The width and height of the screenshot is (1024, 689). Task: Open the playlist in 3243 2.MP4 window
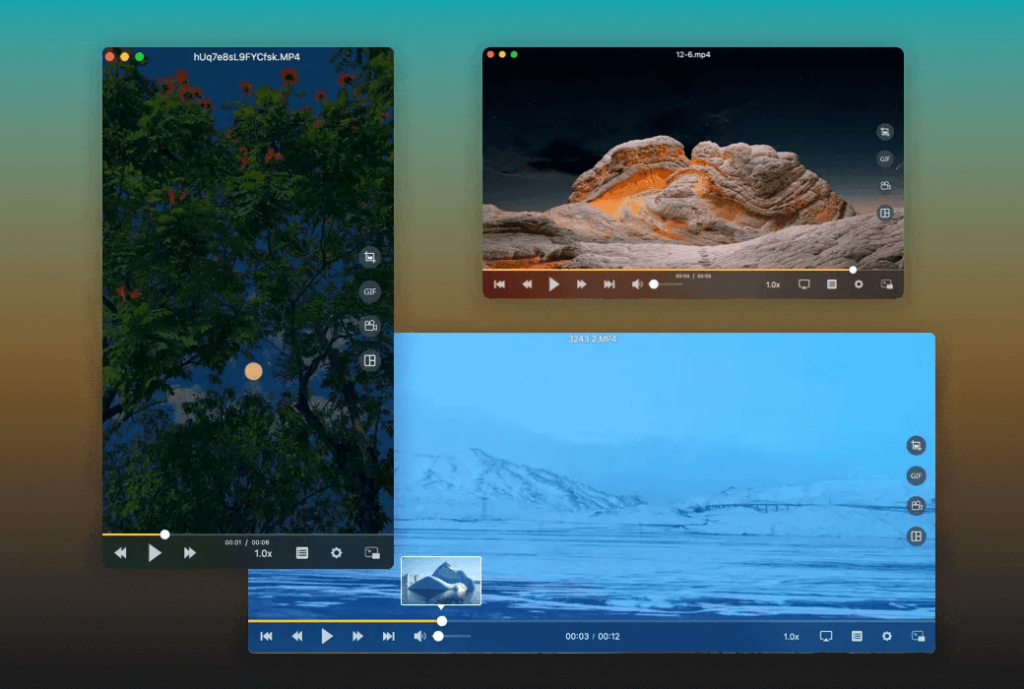tap(857, 636)
